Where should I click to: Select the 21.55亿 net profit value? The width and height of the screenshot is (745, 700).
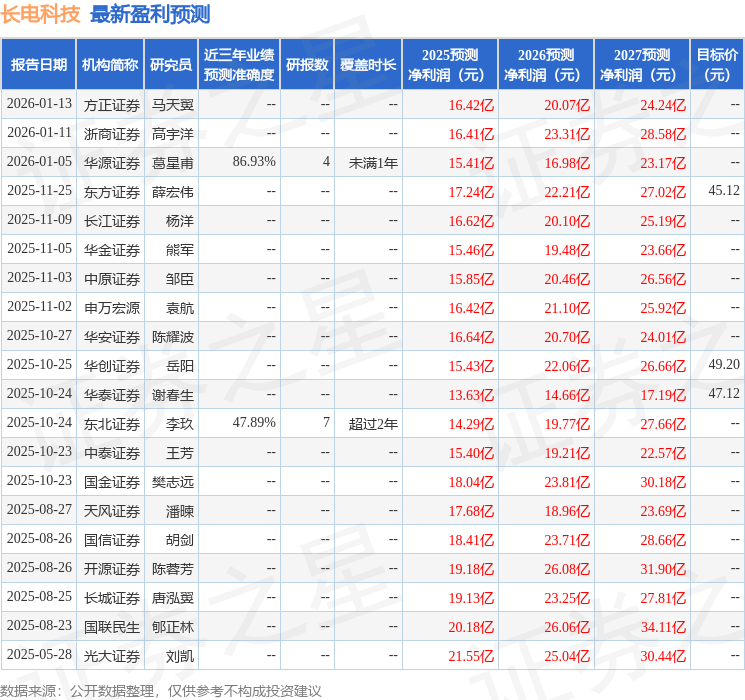click(471, 656)
